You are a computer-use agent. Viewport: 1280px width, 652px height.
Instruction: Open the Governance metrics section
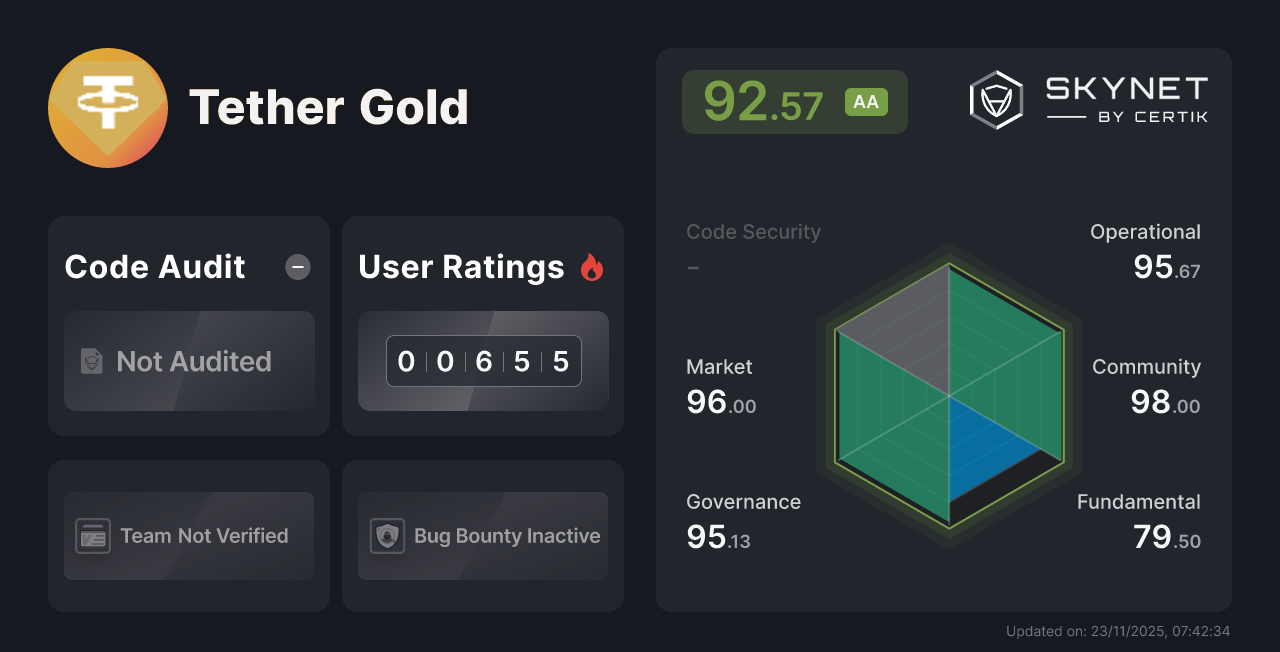pyautogui.click(x=743, y=502)
